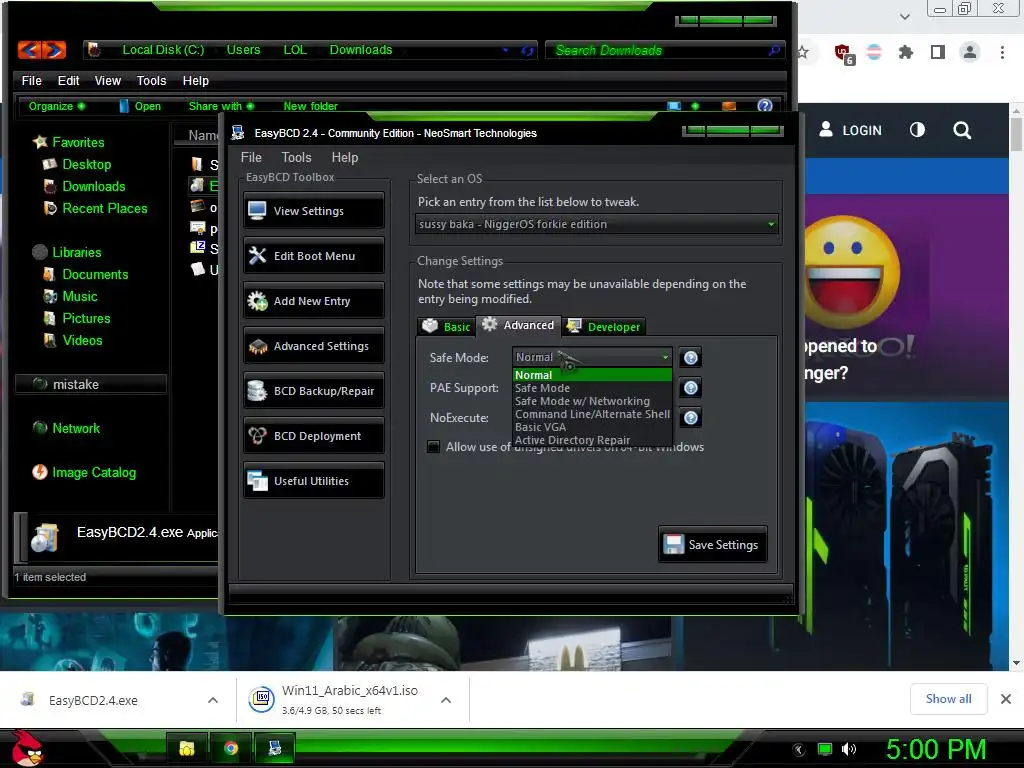1024x768 pixels.
Task: Click Search Downloads input field
Action: (x=663, y=50)
